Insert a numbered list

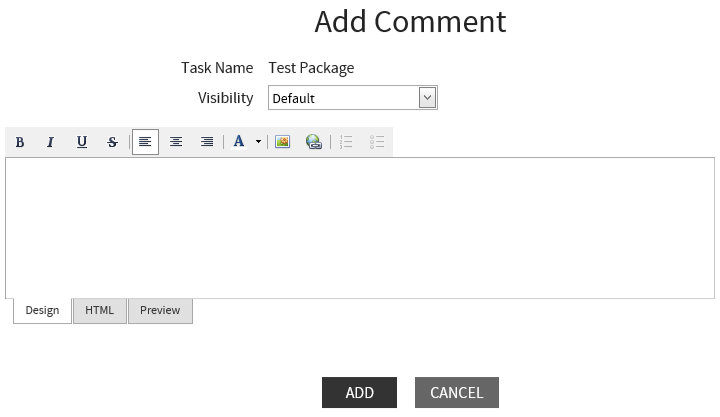click(x=346, y=142)
